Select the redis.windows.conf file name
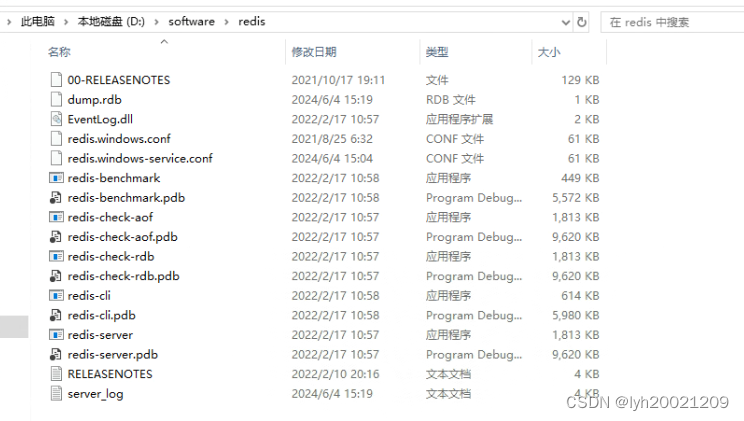Viewport: 744px width, 421px height. tap(119, 139)
